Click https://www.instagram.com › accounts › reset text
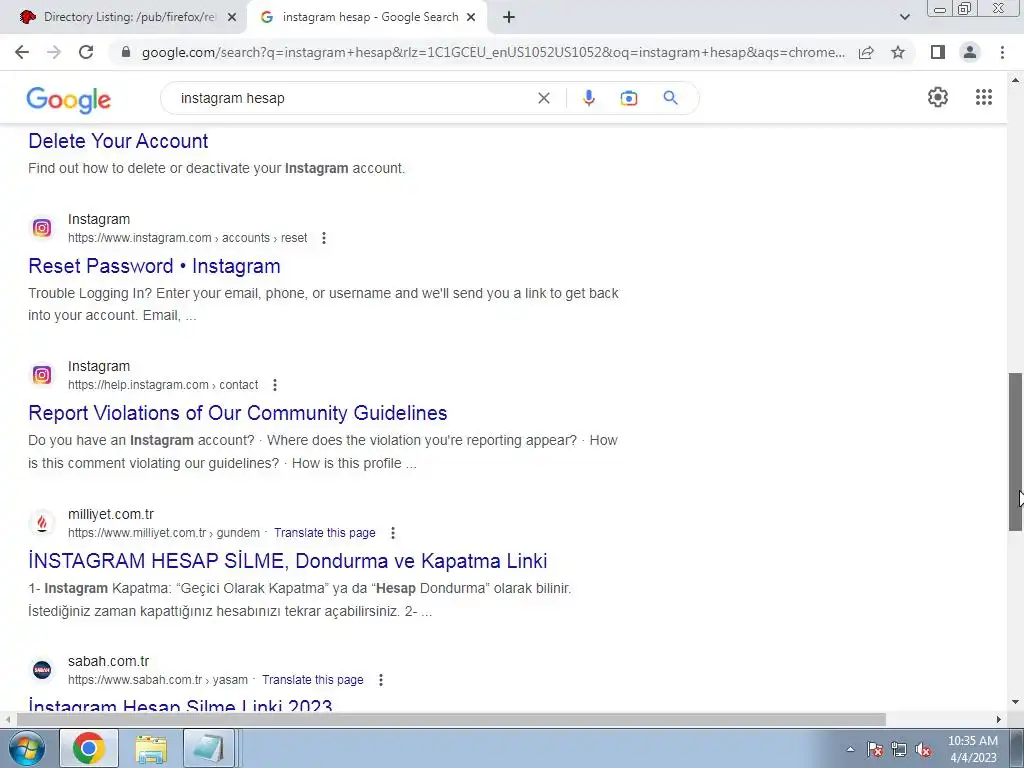Screen dimensions: 1024x768 (187, 238)
